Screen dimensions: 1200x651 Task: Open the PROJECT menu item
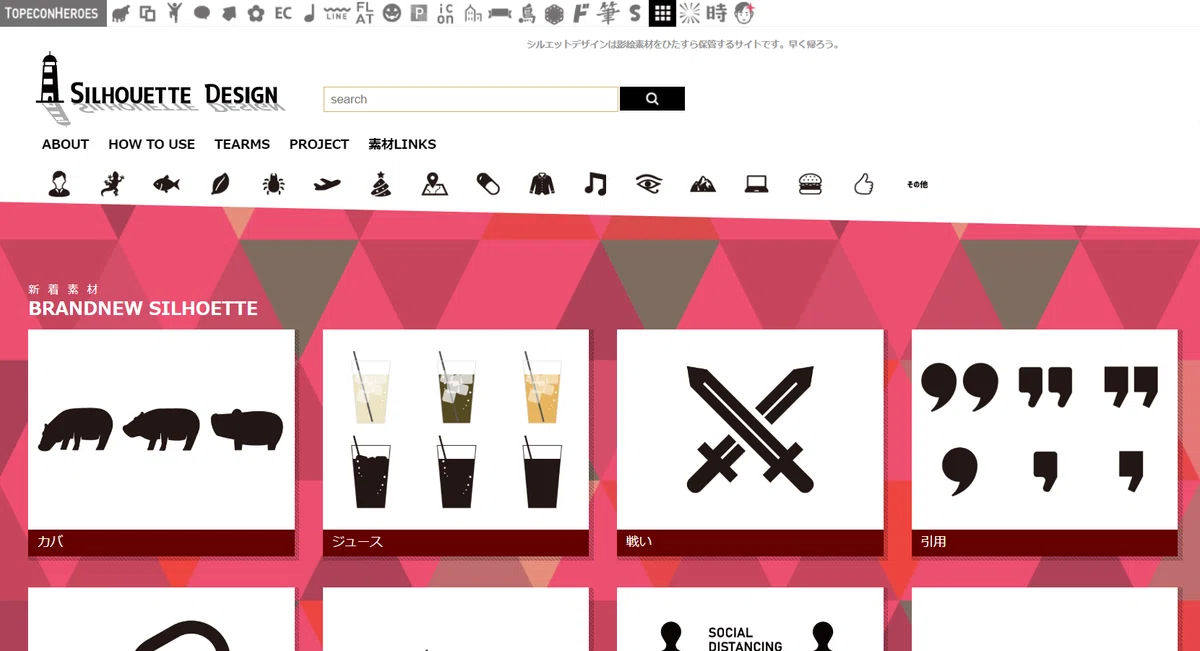[319, 144]
